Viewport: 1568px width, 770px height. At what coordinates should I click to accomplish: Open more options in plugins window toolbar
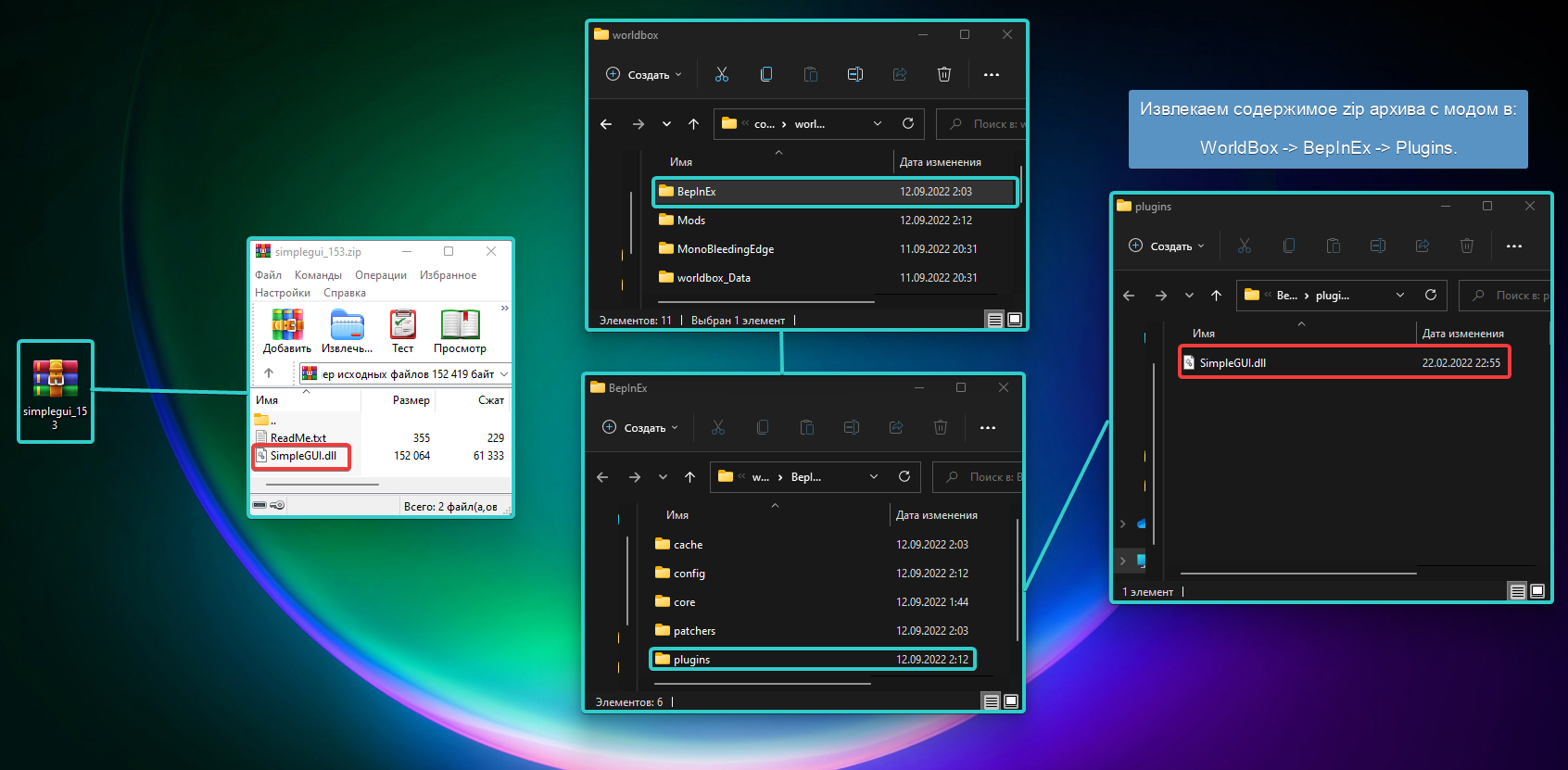[x=1514, y=246]
